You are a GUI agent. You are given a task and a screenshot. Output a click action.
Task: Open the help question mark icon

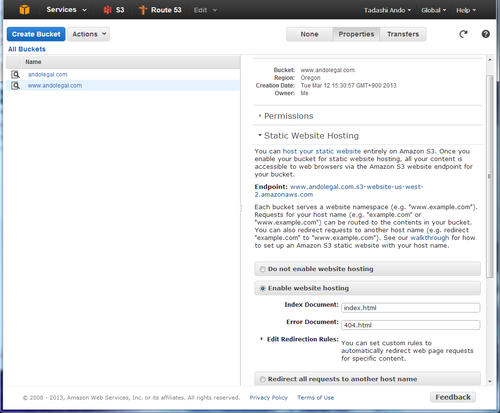(x=486, y=34)
